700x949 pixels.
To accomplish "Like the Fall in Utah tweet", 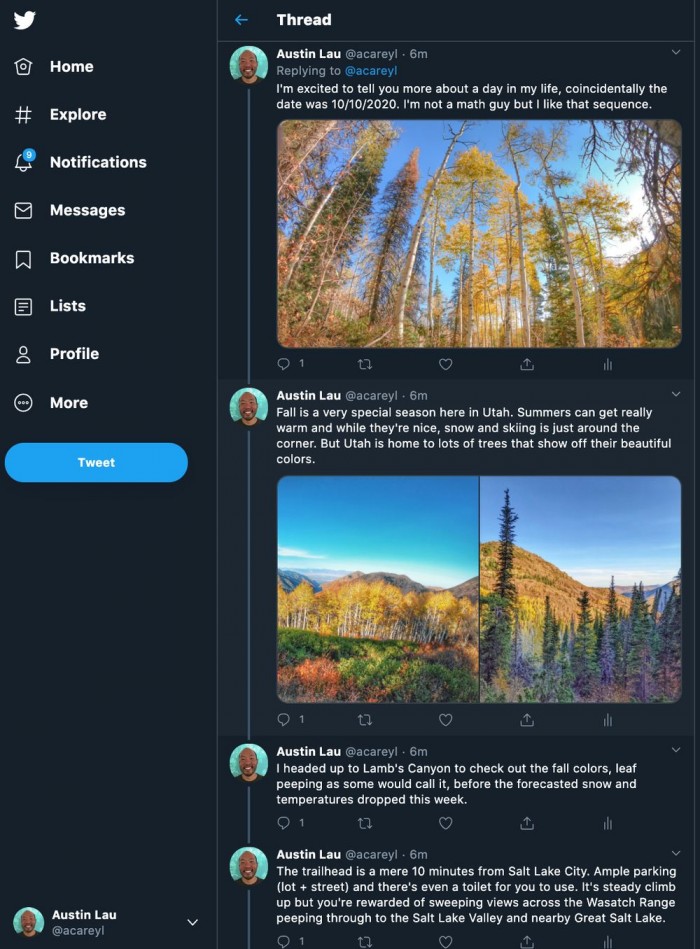I will [x=446, y=720].
